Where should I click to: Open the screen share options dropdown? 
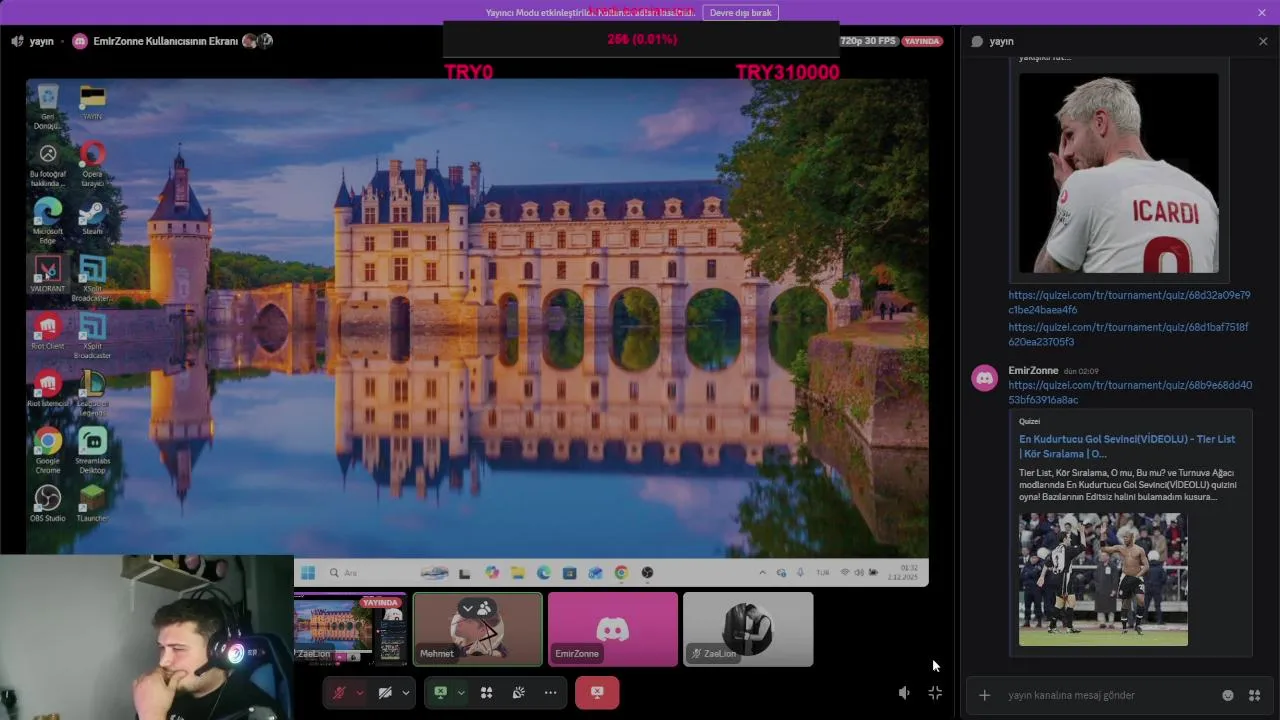(461, 693)
